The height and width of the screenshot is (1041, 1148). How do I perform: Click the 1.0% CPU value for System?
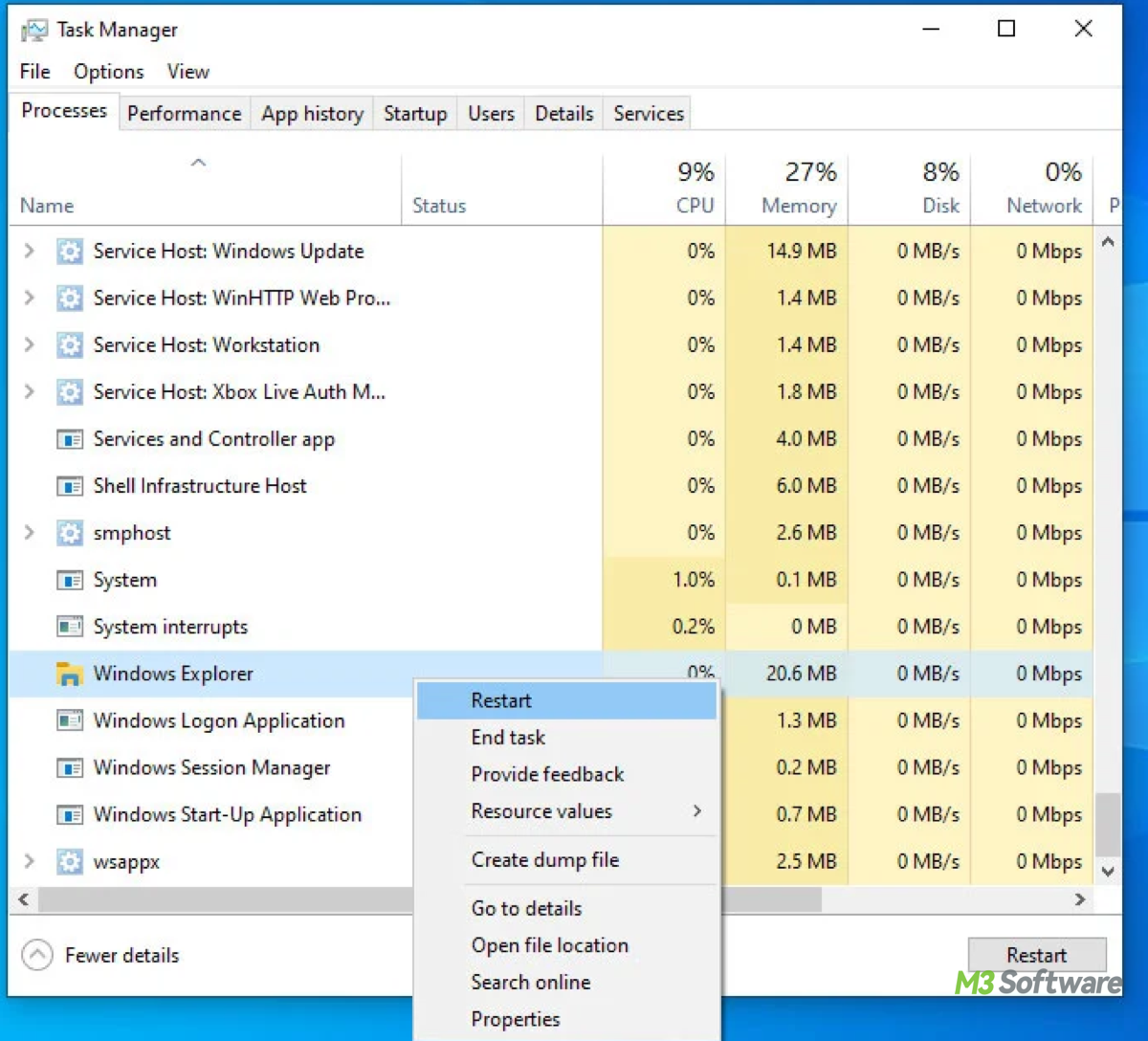click(693, 580)
